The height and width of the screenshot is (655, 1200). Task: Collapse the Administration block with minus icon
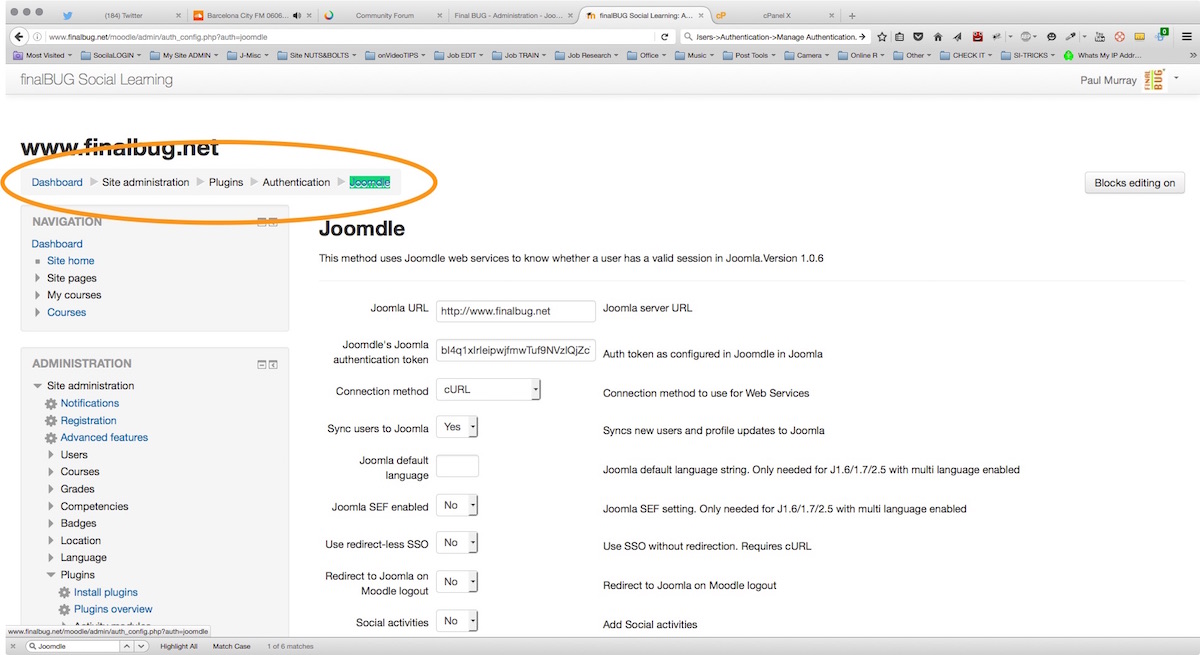(262, 365)
